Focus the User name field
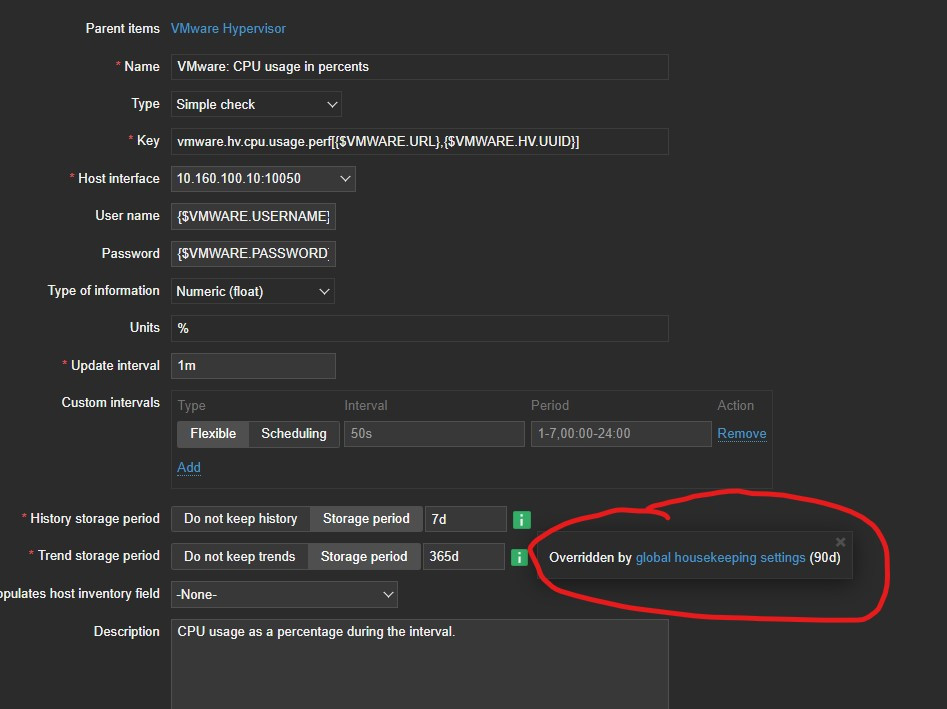947x709 pixels. [253, 216]
